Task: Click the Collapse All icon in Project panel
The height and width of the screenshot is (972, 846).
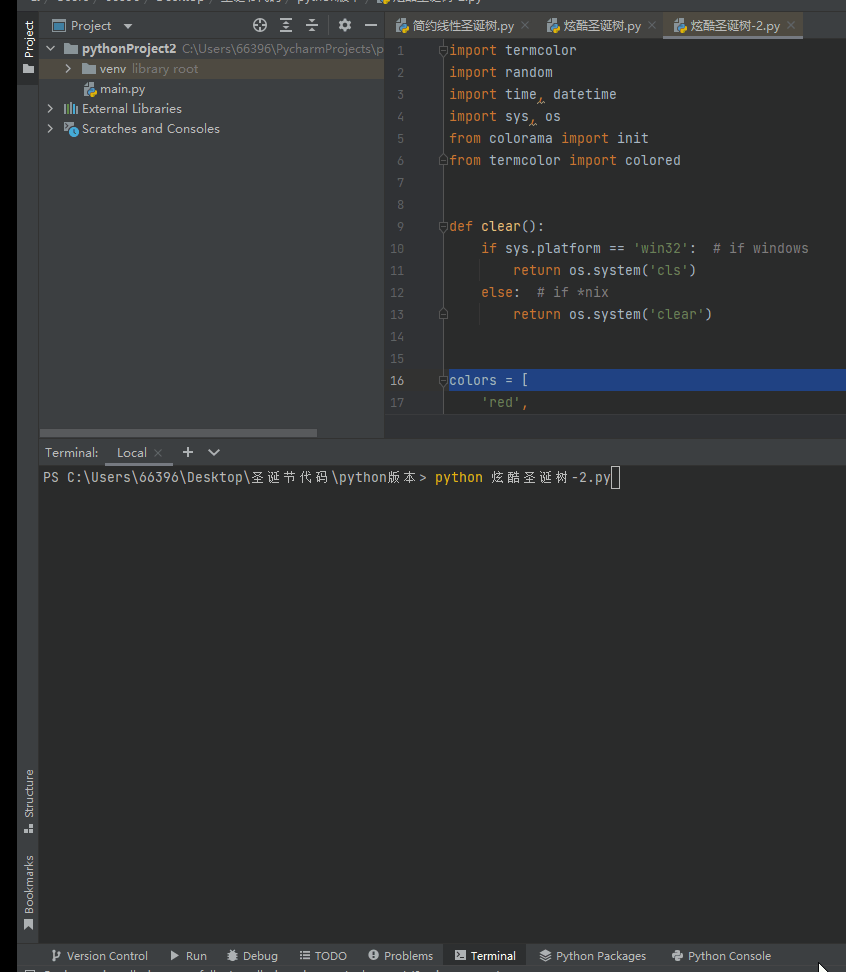Action: click(312, 25)
